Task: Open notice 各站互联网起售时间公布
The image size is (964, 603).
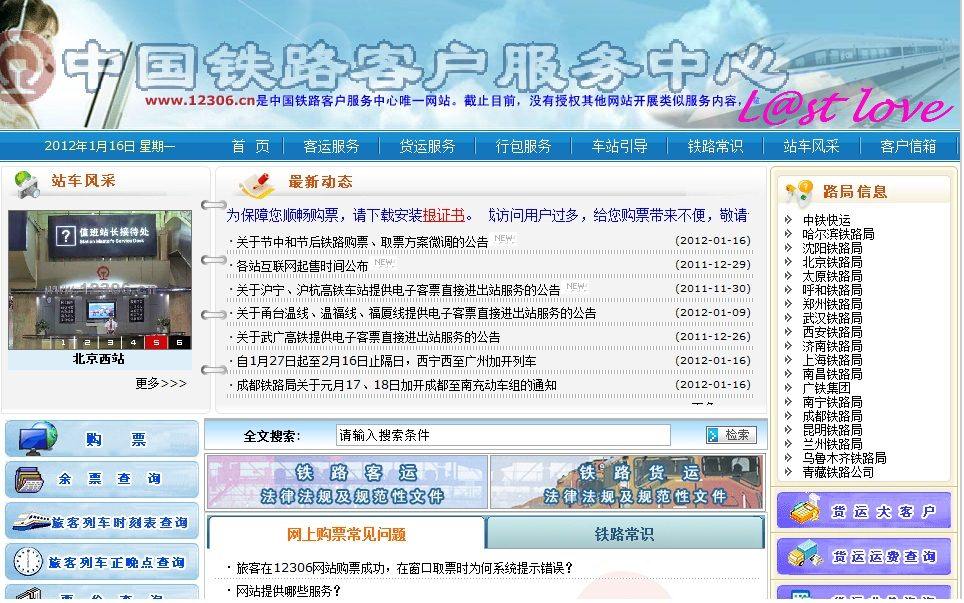Action: pos(302,266)
